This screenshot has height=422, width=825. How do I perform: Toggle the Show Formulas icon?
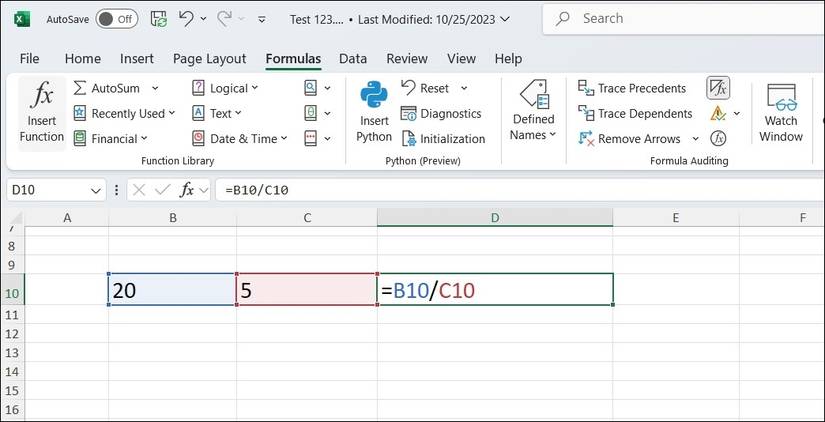(718, 88)
